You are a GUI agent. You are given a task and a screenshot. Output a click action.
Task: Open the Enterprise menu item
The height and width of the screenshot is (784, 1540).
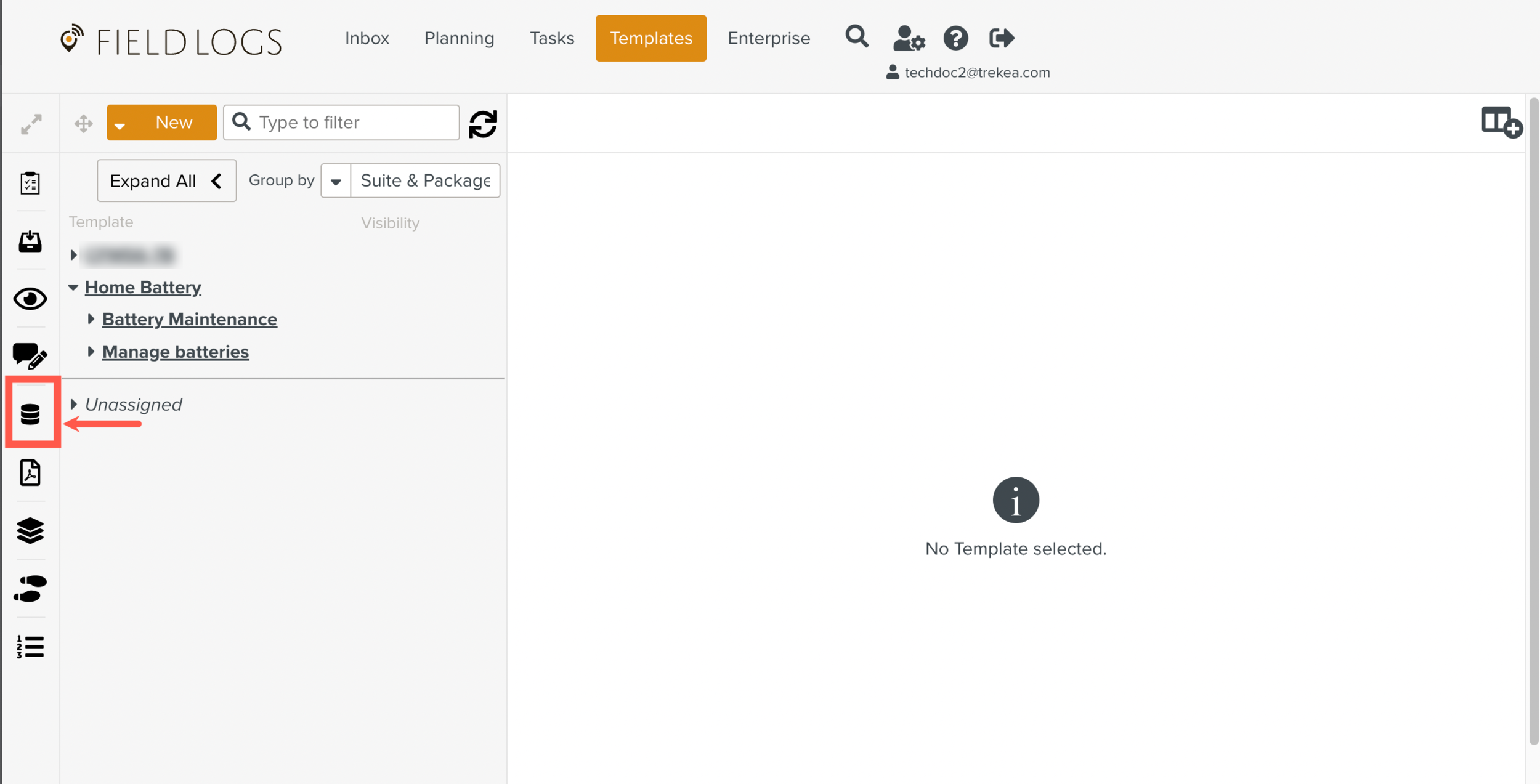(769, 38)
